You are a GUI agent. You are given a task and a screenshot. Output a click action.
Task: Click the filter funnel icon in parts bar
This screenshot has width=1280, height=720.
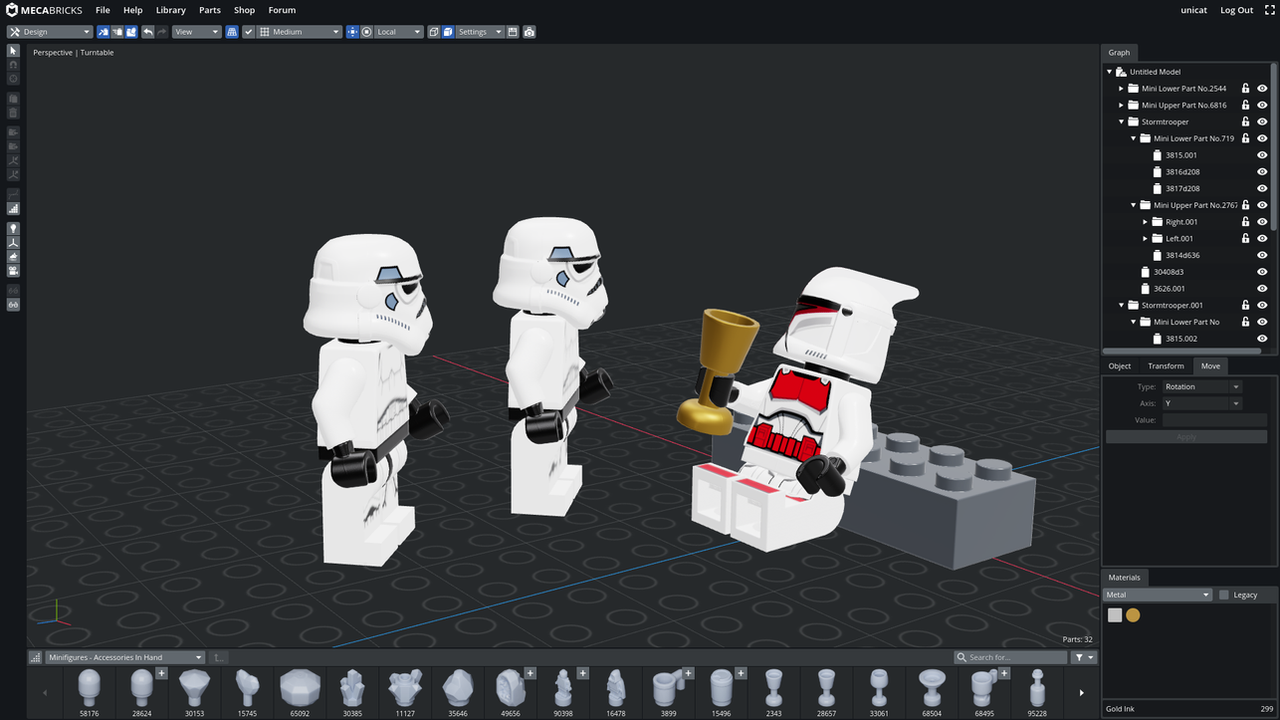(x=1084, y=657)
